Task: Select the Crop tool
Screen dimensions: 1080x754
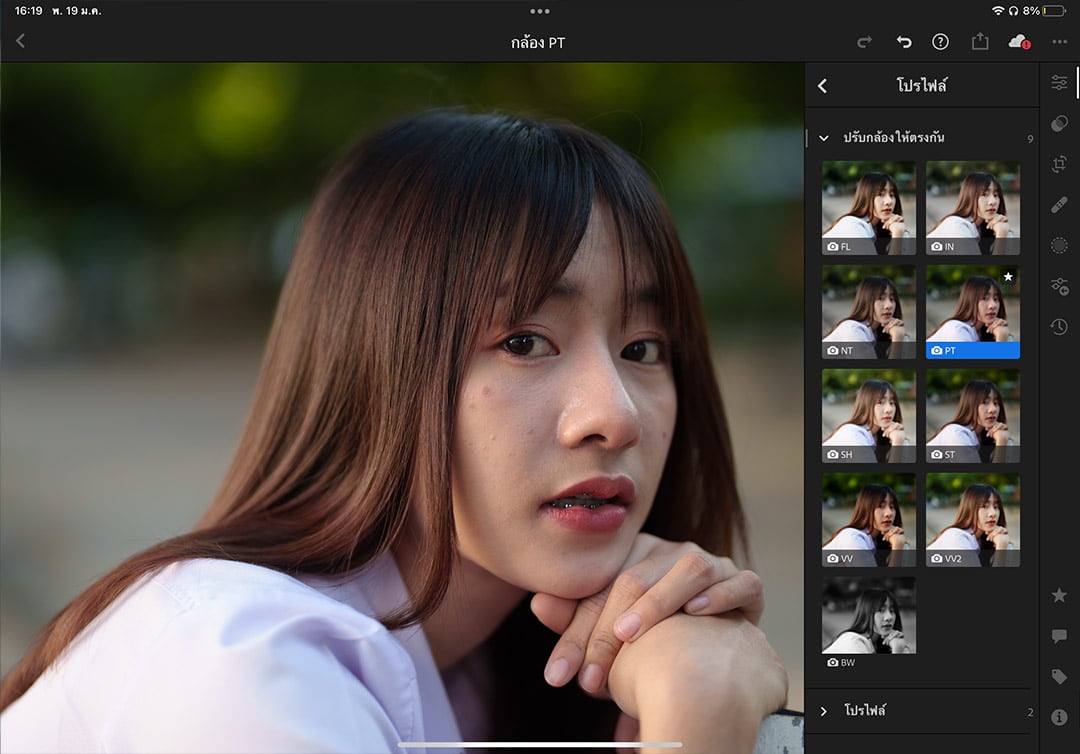Action: coord(1059,164)
